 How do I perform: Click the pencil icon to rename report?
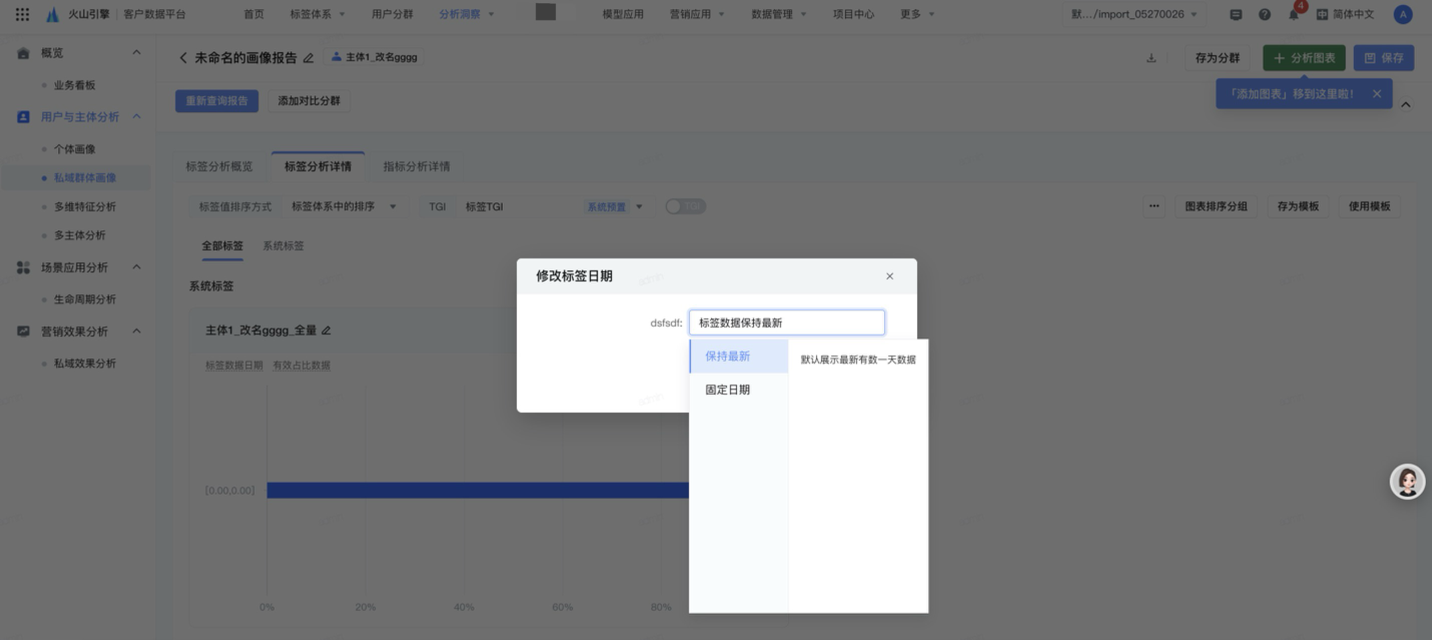tap(308, 58)
